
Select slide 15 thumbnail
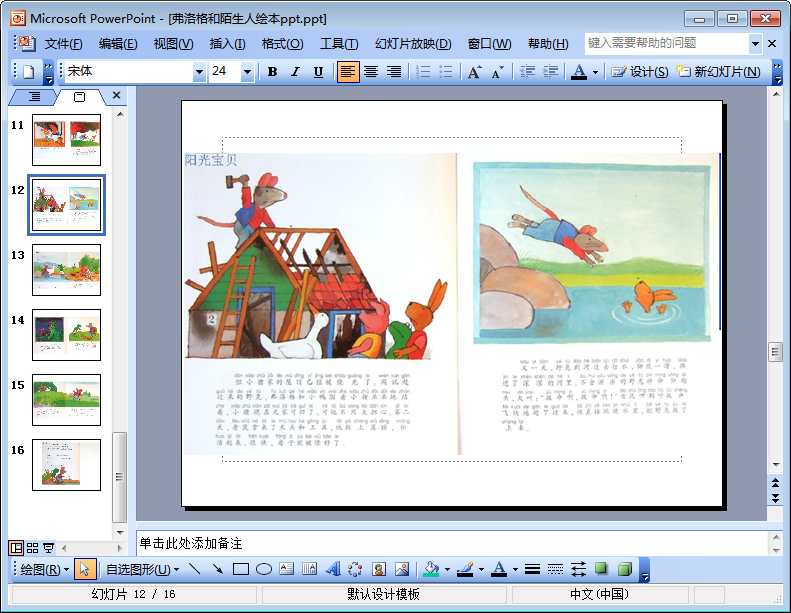(67, 400)
